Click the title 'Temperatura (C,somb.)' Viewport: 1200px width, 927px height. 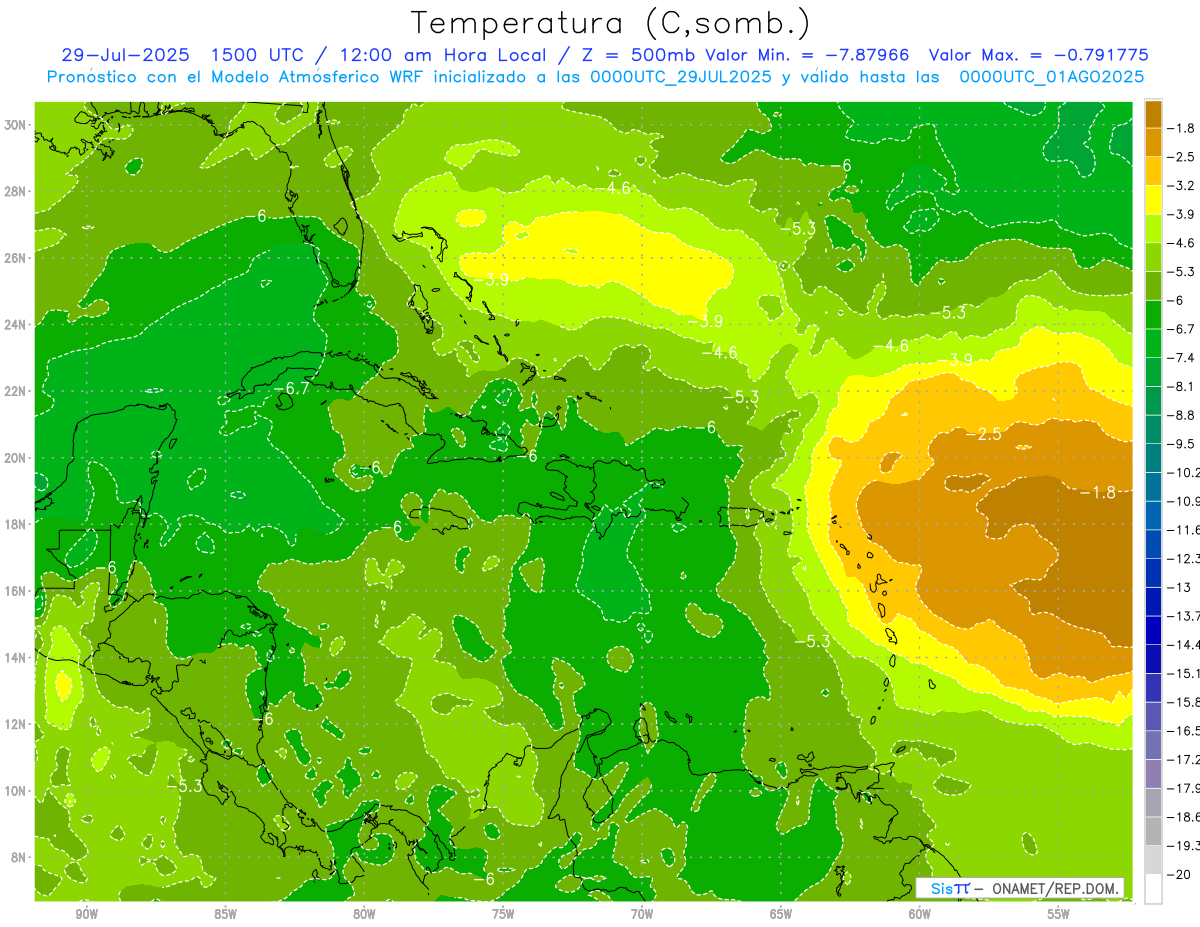[610, 23]
